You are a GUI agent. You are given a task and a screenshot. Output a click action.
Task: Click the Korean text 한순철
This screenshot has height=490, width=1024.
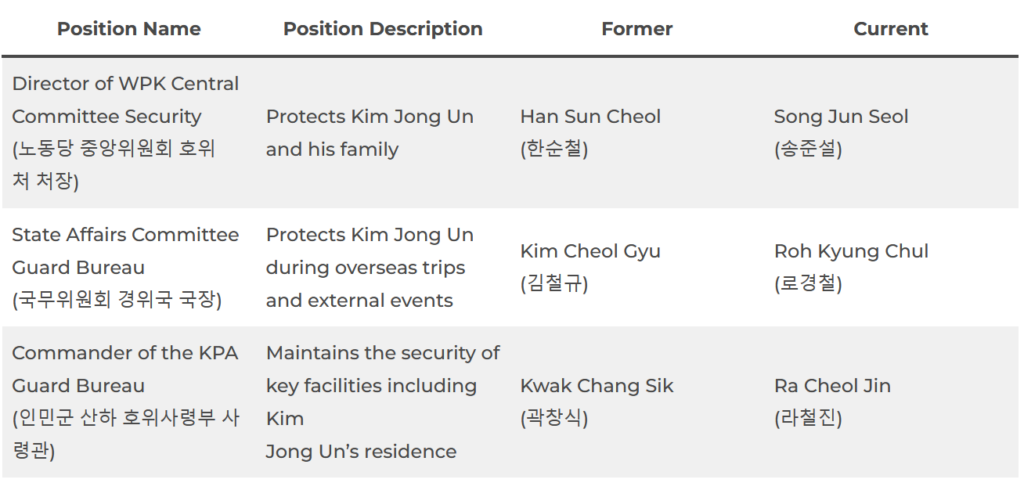click(x=554, y=150)
